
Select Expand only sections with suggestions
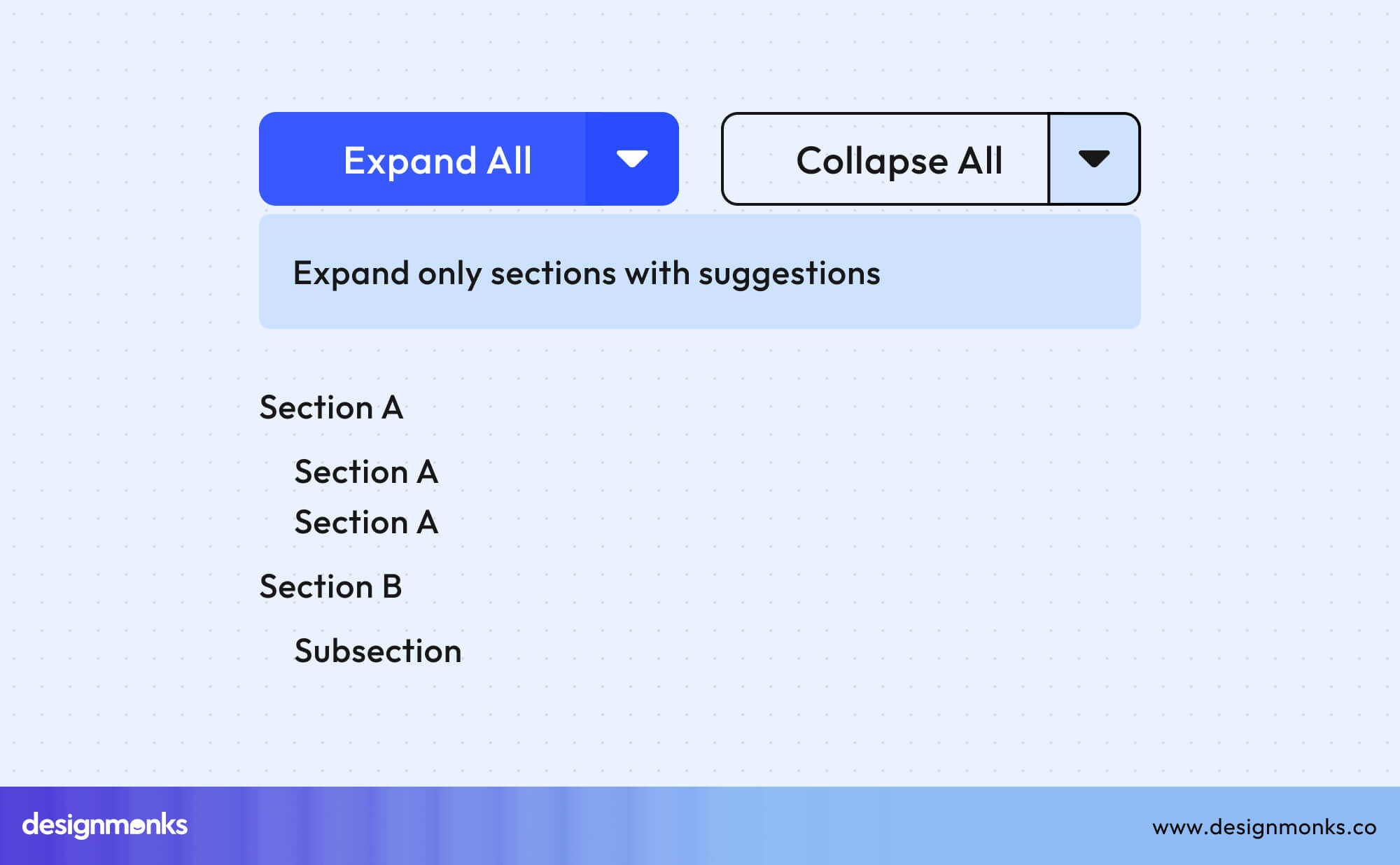[587, 274]
